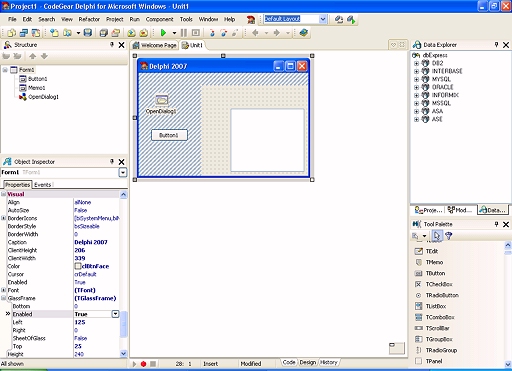
Task: Click the back navigation arrow icon
Action: 255,33
